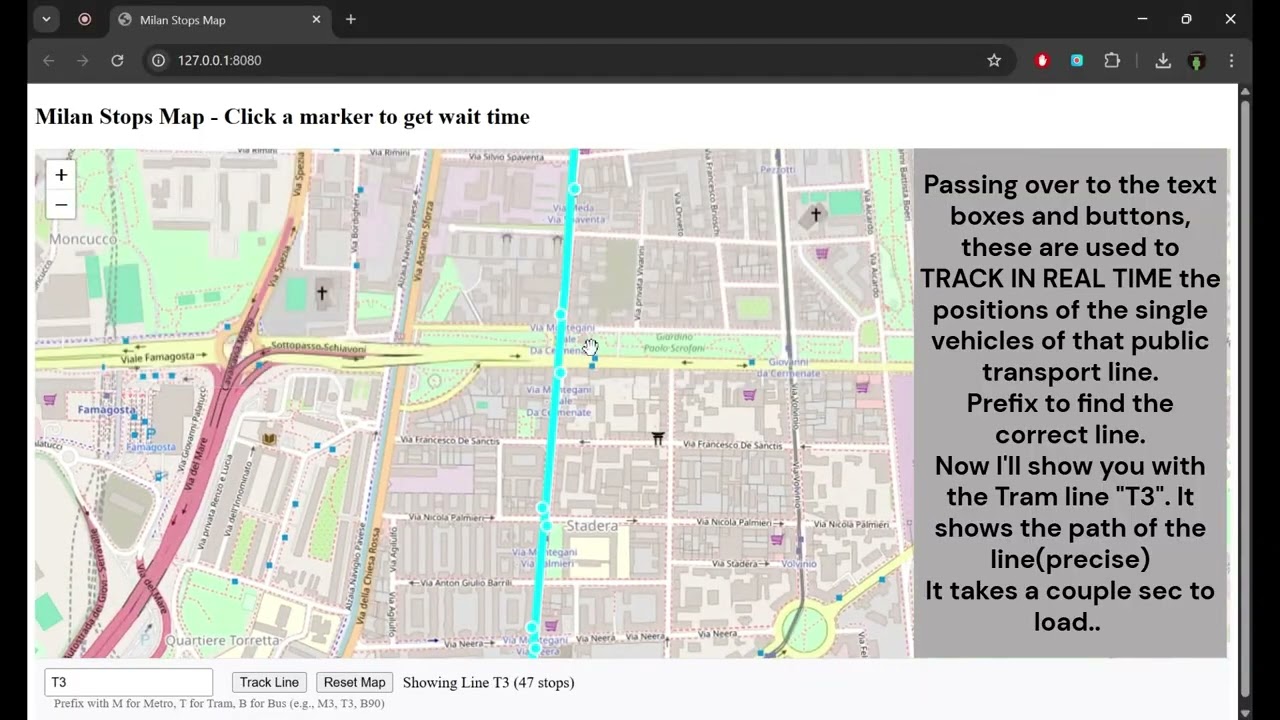View site information for 127.0.0.1
The image size is (1280, 720).
tap(158, 60)
